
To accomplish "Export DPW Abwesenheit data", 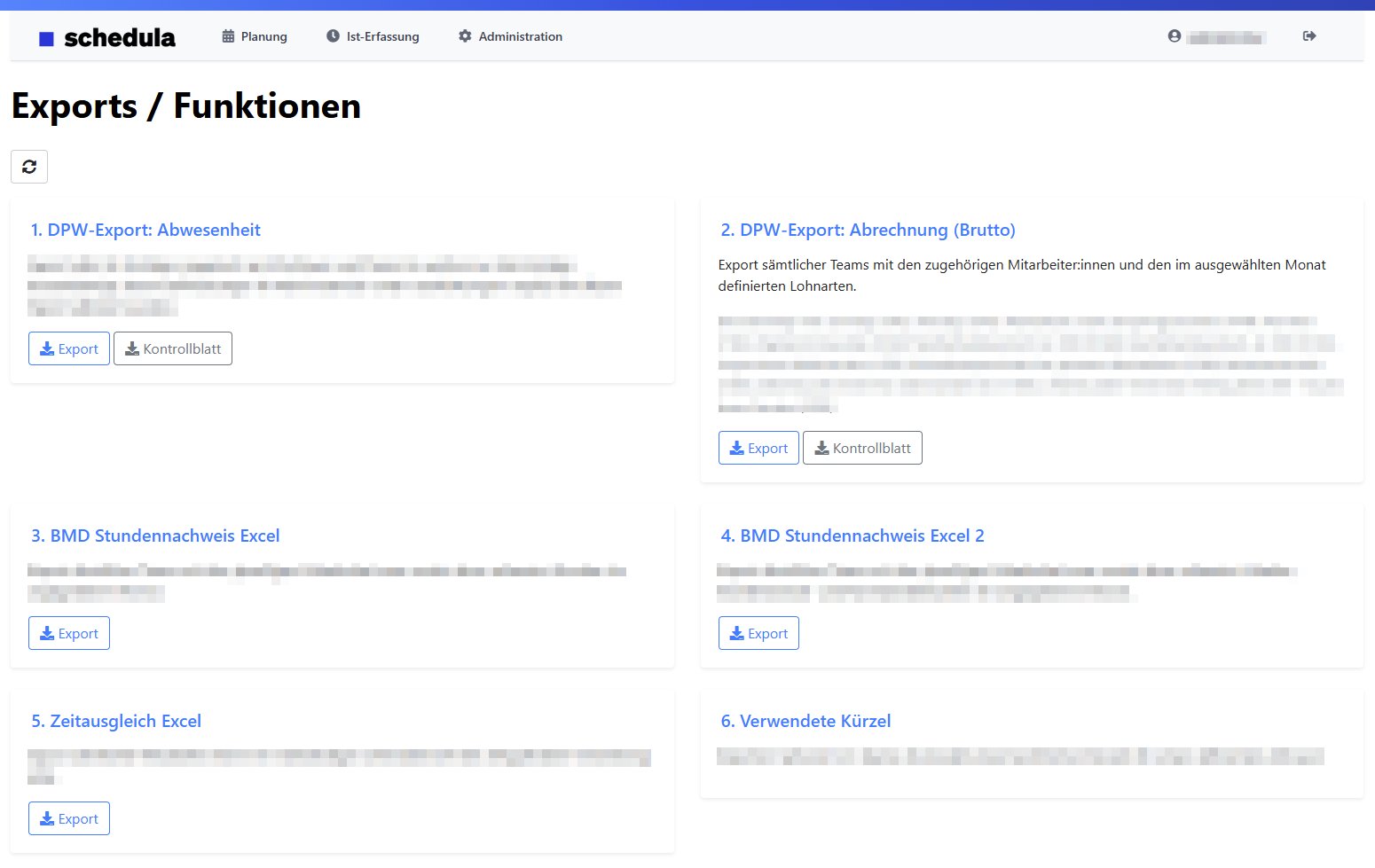I will click(x=69, y=348).
